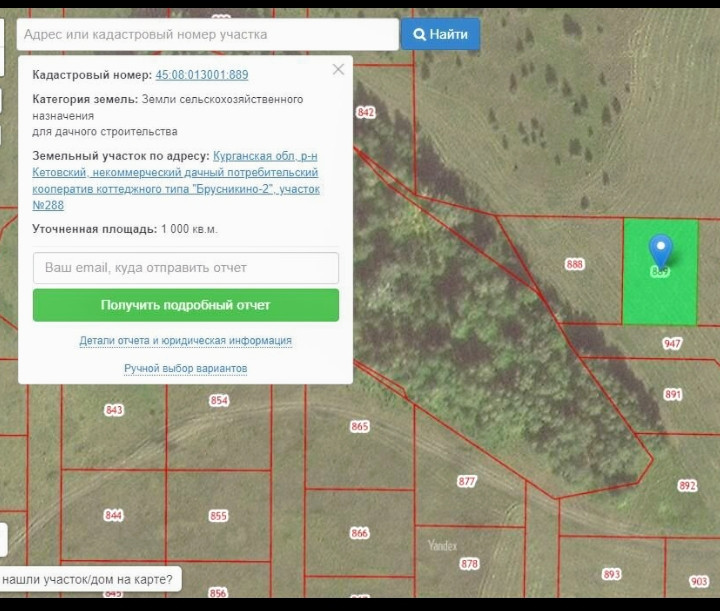Select parcel 891 on the map
This screenshot has width=720, height=611.
[x=673, y=395]
